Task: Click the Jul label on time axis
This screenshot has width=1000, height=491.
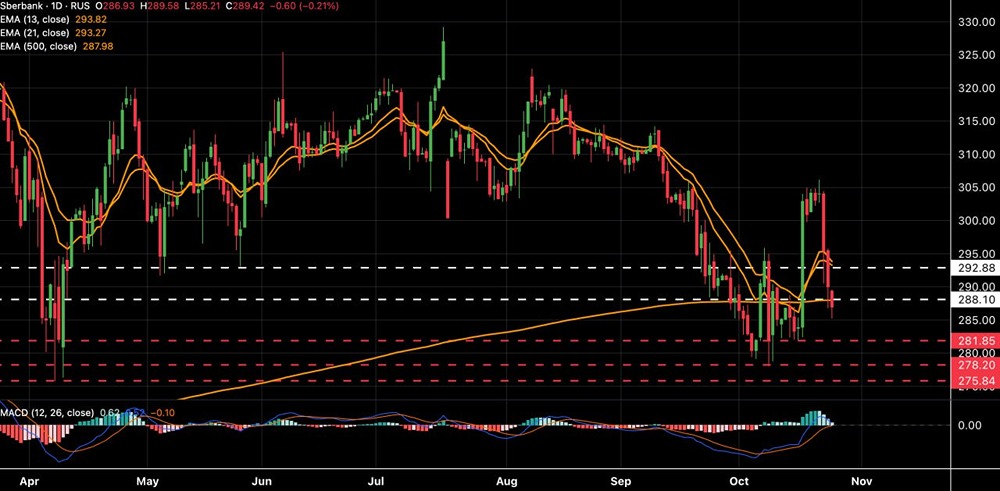Action: click(377, 480)
